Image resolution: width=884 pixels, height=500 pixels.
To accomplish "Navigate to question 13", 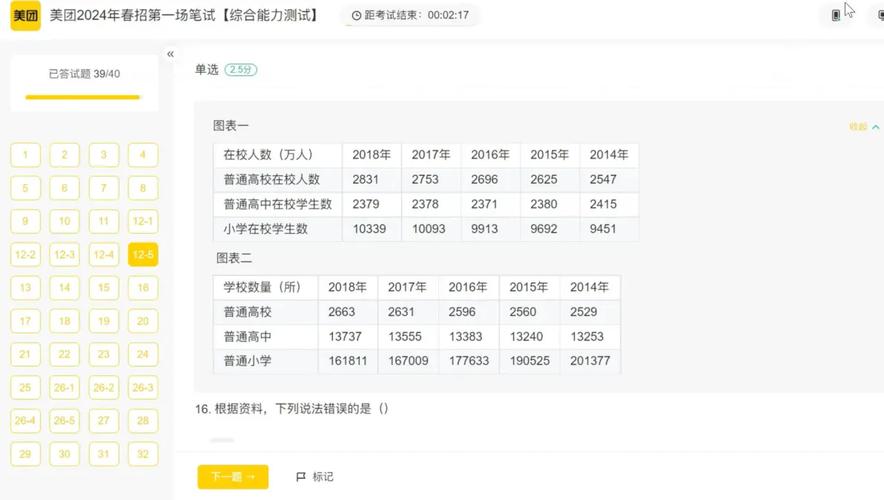I will 25,288.
